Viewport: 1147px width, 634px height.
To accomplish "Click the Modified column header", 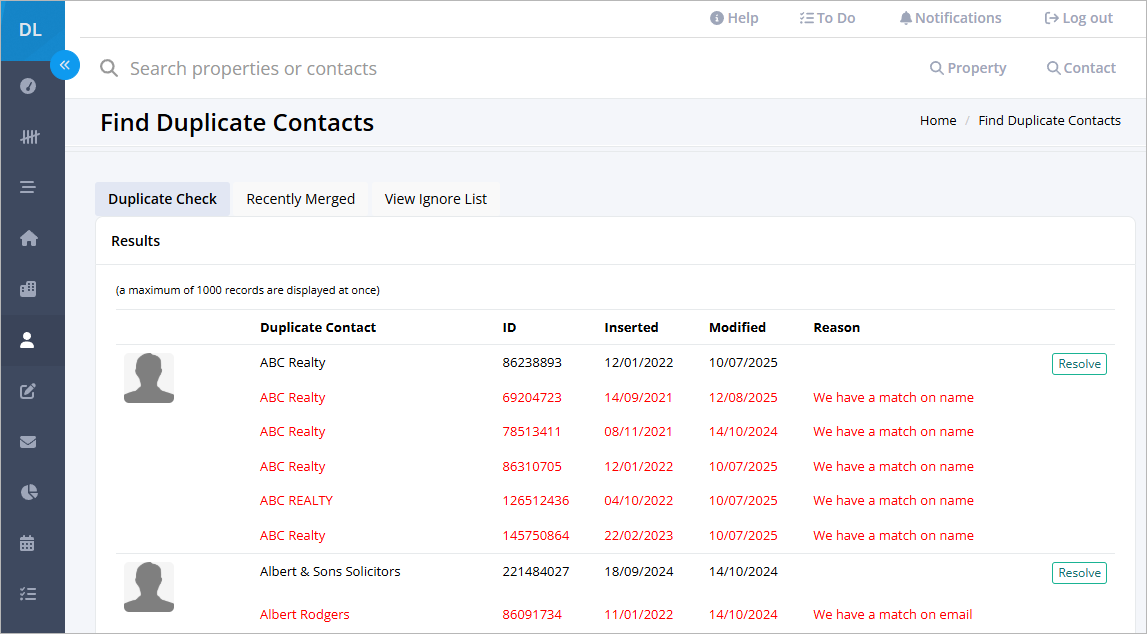I will click(x=737, y=328).
